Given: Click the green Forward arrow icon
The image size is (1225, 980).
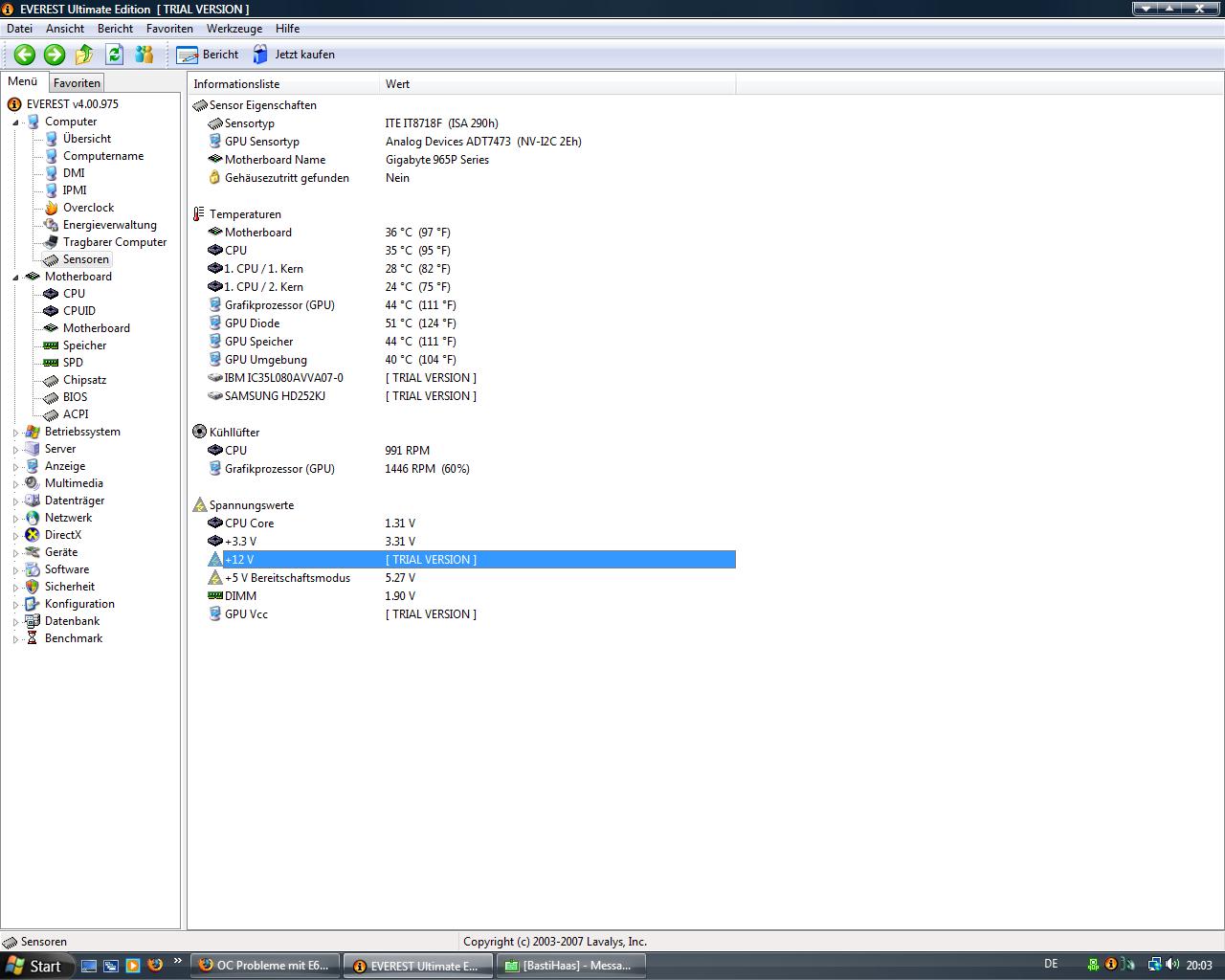Looking at the screenshot, I should coord(55,55).
